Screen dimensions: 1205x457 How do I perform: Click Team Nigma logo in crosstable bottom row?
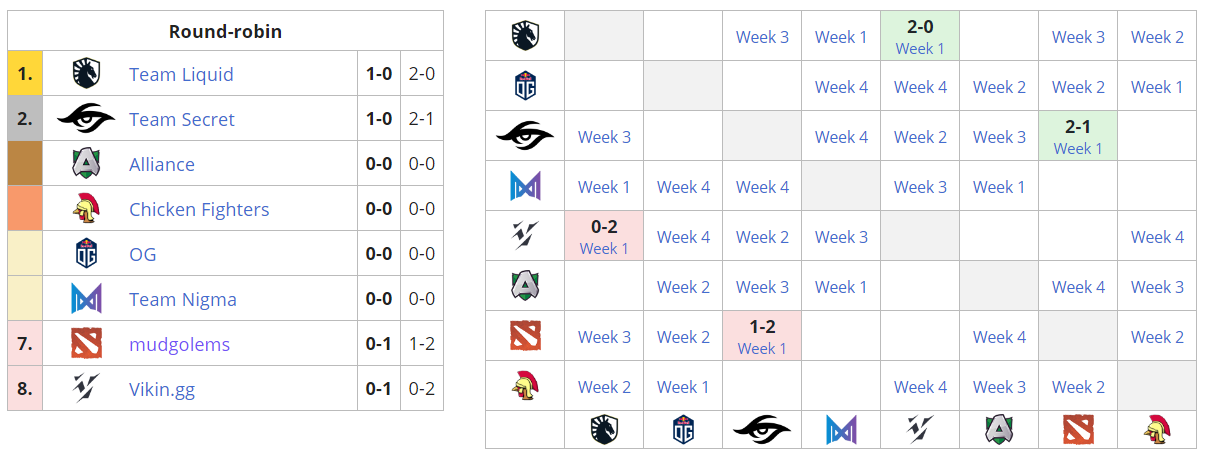pyautogui.click(x=841, y=429)
